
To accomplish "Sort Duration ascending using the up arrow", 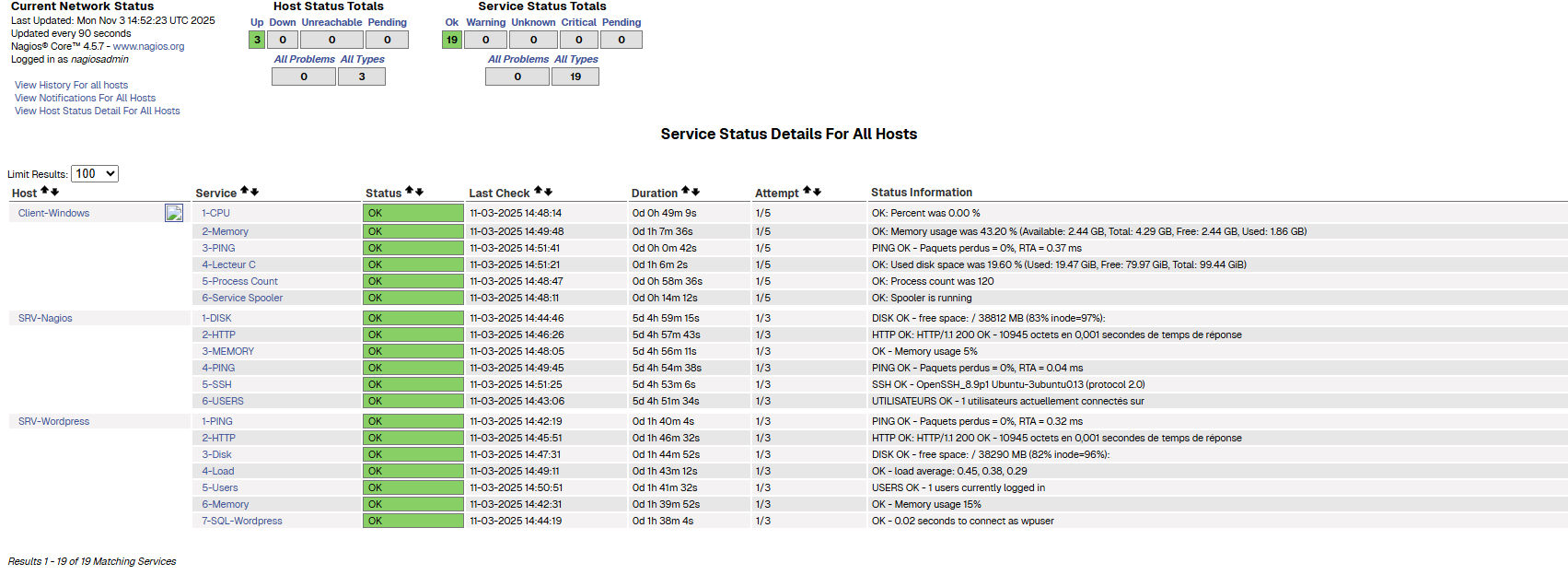I will (685, 192).
